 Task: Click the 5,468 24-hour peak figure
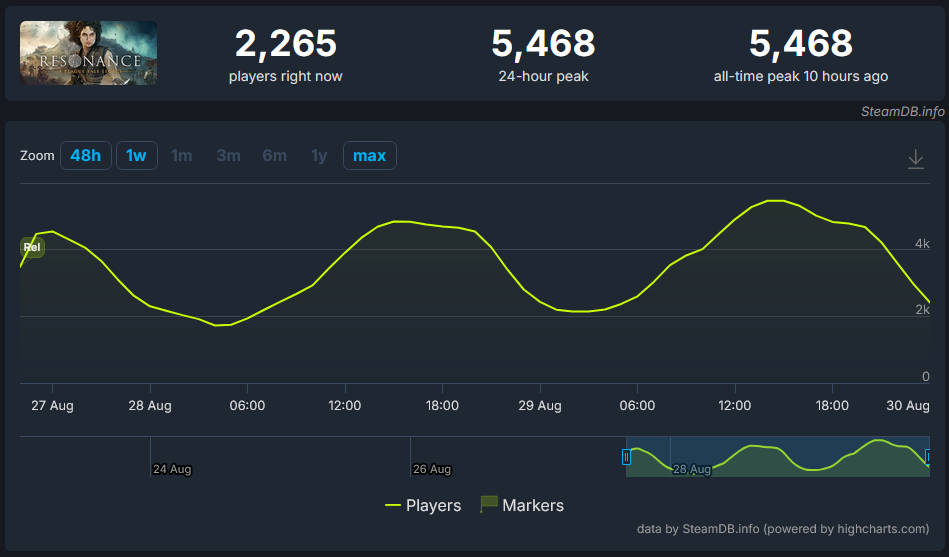(543, 44)
